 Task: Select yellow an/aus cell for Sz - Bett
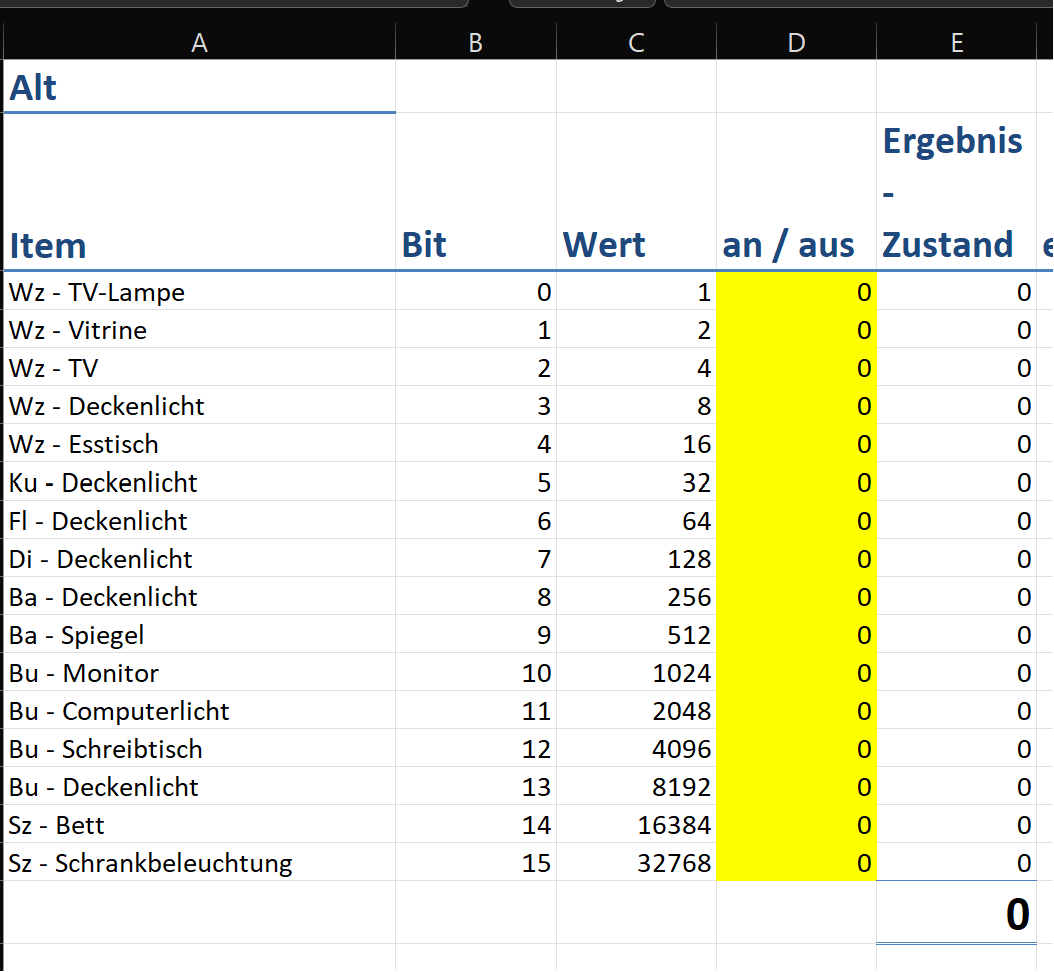coord(796,825)
